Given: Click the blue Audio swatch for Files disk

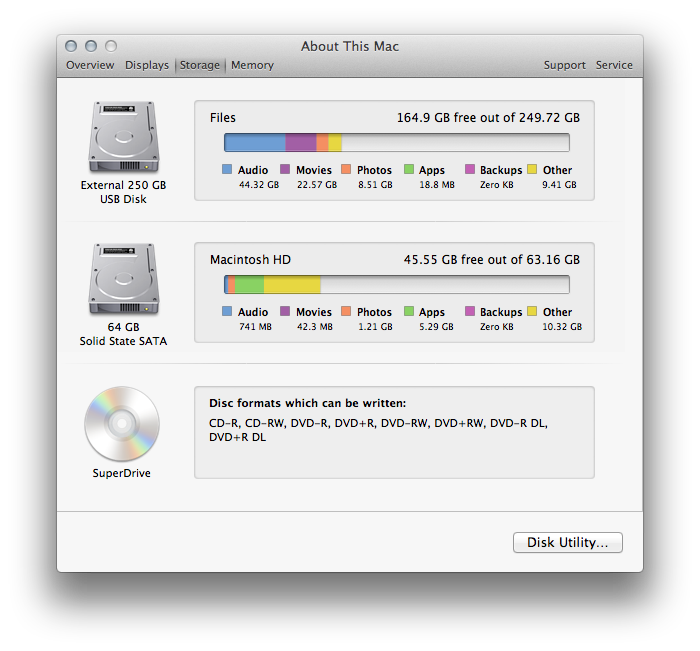Looking at the screenshot, I should [227, 169].
